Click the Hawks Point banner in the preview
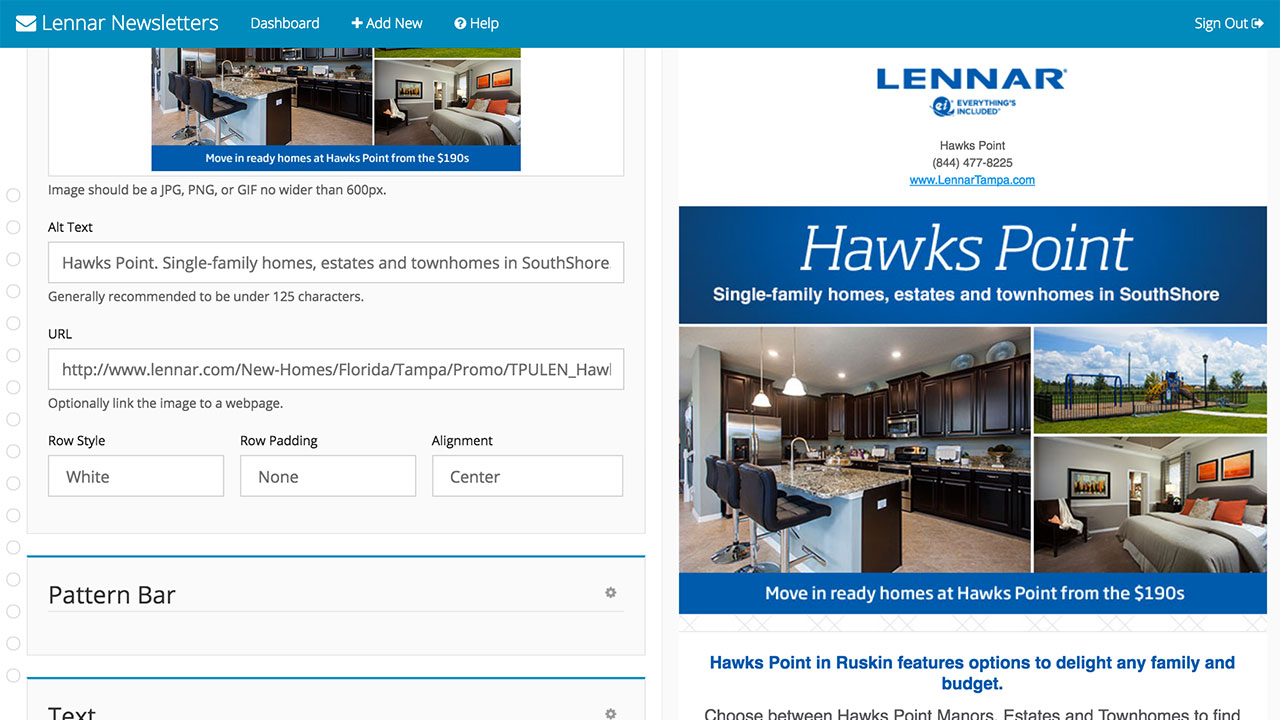The image size is (1280, 720). [972, 265]
